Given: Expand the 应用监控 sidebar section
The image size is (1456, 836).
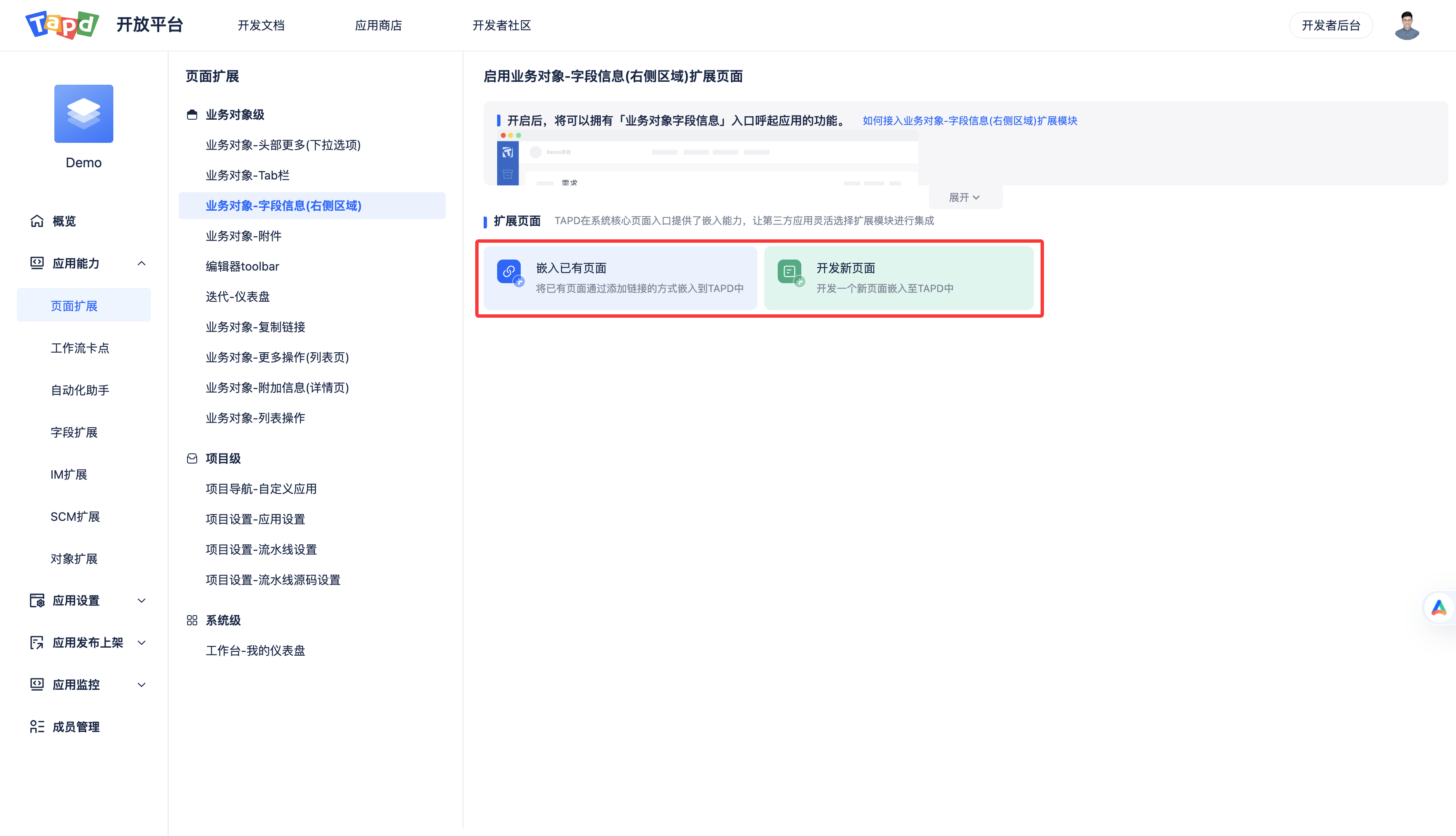Looking at the screenshot, I should 142,684.
